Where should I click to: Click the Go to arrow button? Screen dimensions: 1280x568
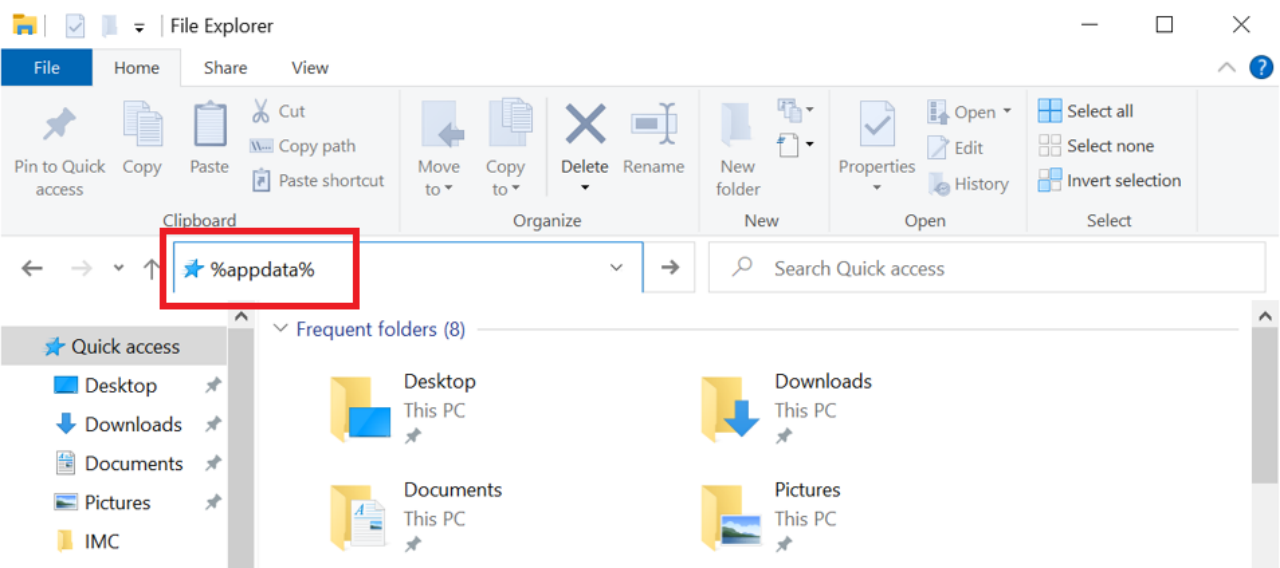tap(669, 268)
